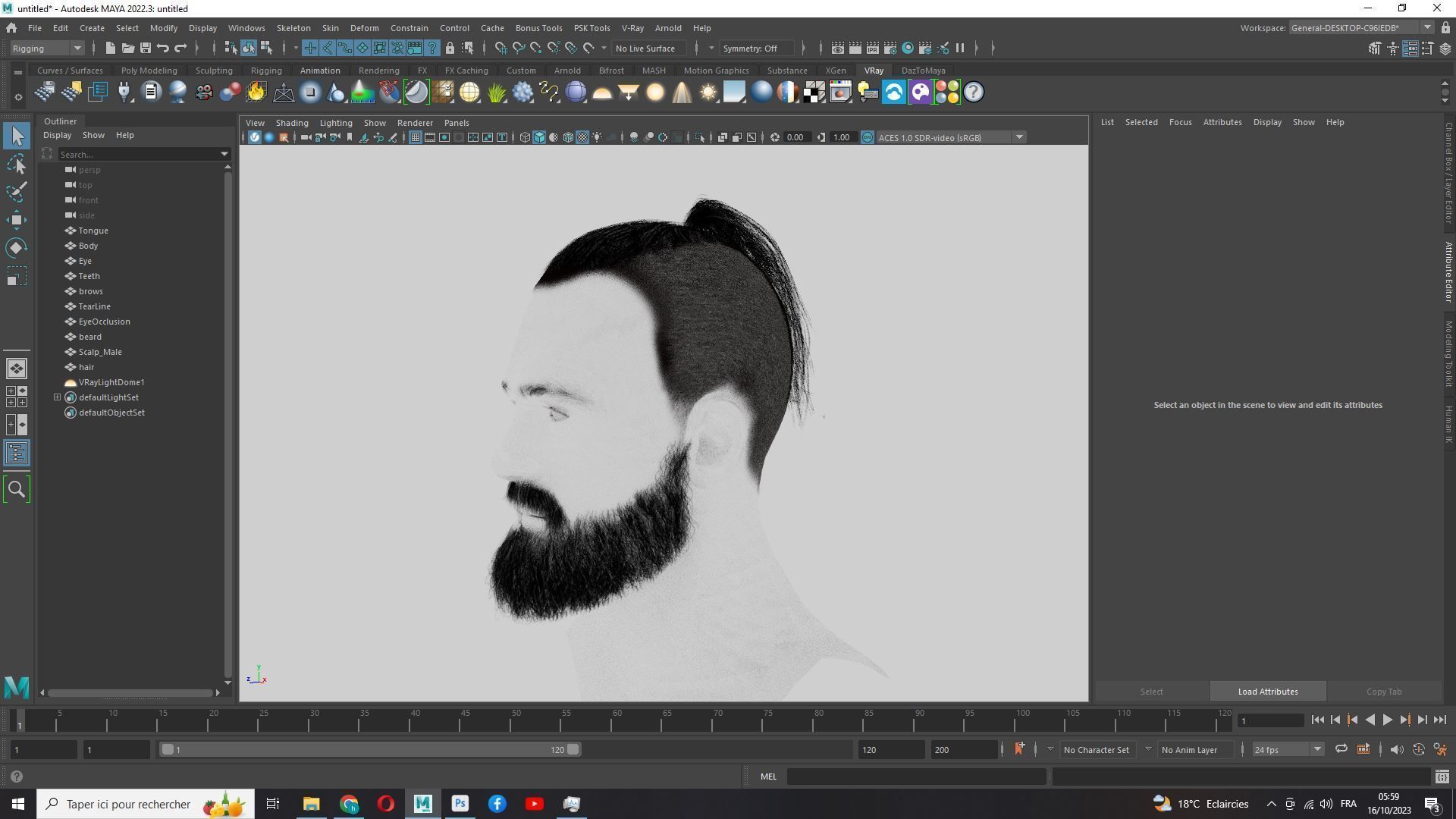This screenshot has width=1456, height=819.
Task: Open the Animation Preferences running figure icon
Action: (x=1440, y=750)
